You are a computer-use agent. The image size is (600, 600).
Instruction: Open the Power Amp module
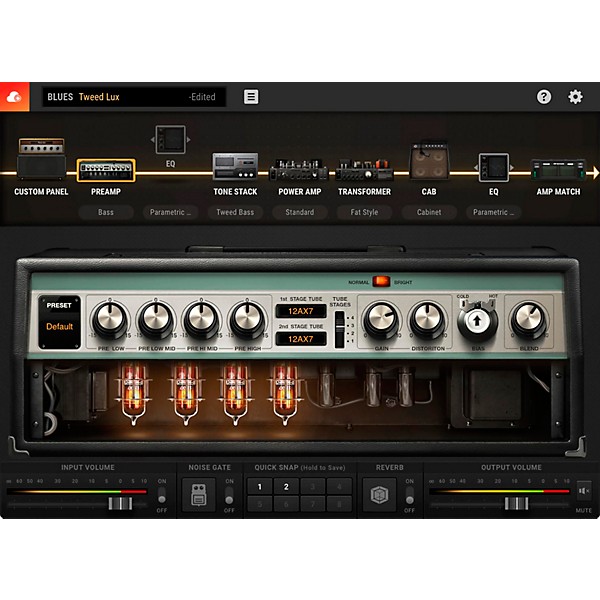(298, 169)
